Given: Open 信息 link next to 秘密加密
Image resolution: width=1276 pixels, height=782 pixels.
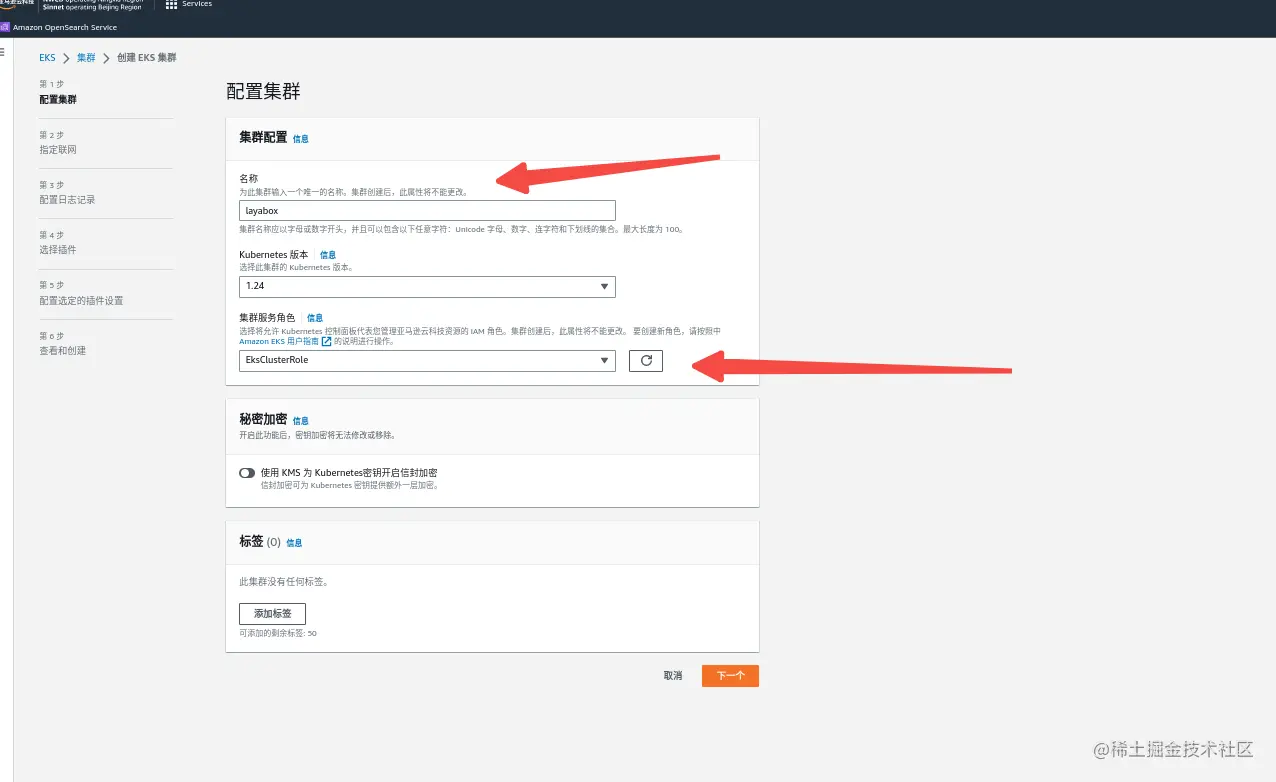Looking at the screenshot, I should pyautogui.click(x=300, y=421).
